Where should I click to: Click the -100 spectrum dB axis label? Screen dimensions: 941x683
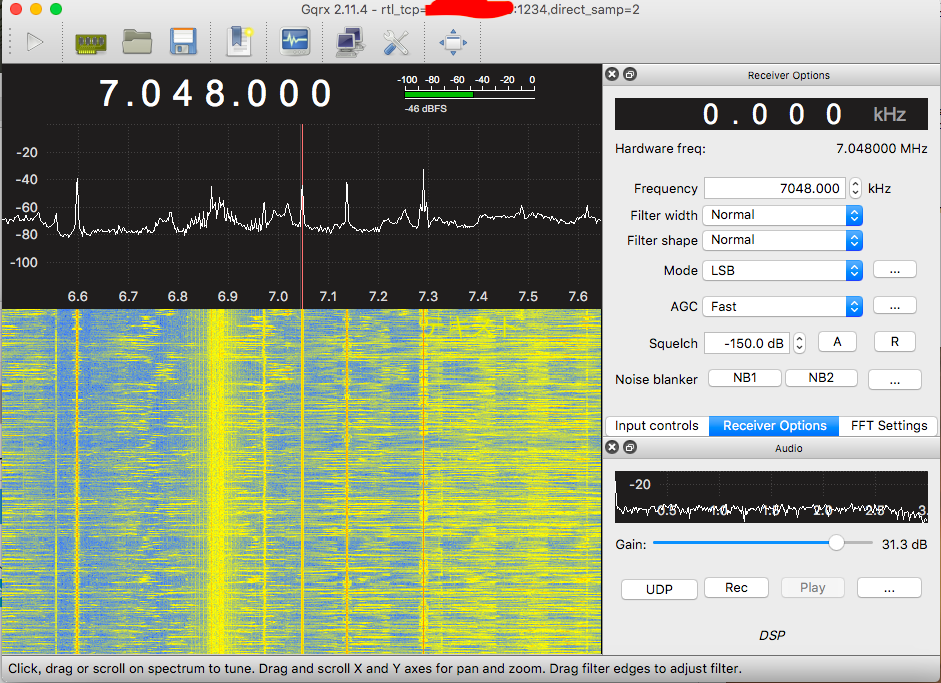[24, 262]
